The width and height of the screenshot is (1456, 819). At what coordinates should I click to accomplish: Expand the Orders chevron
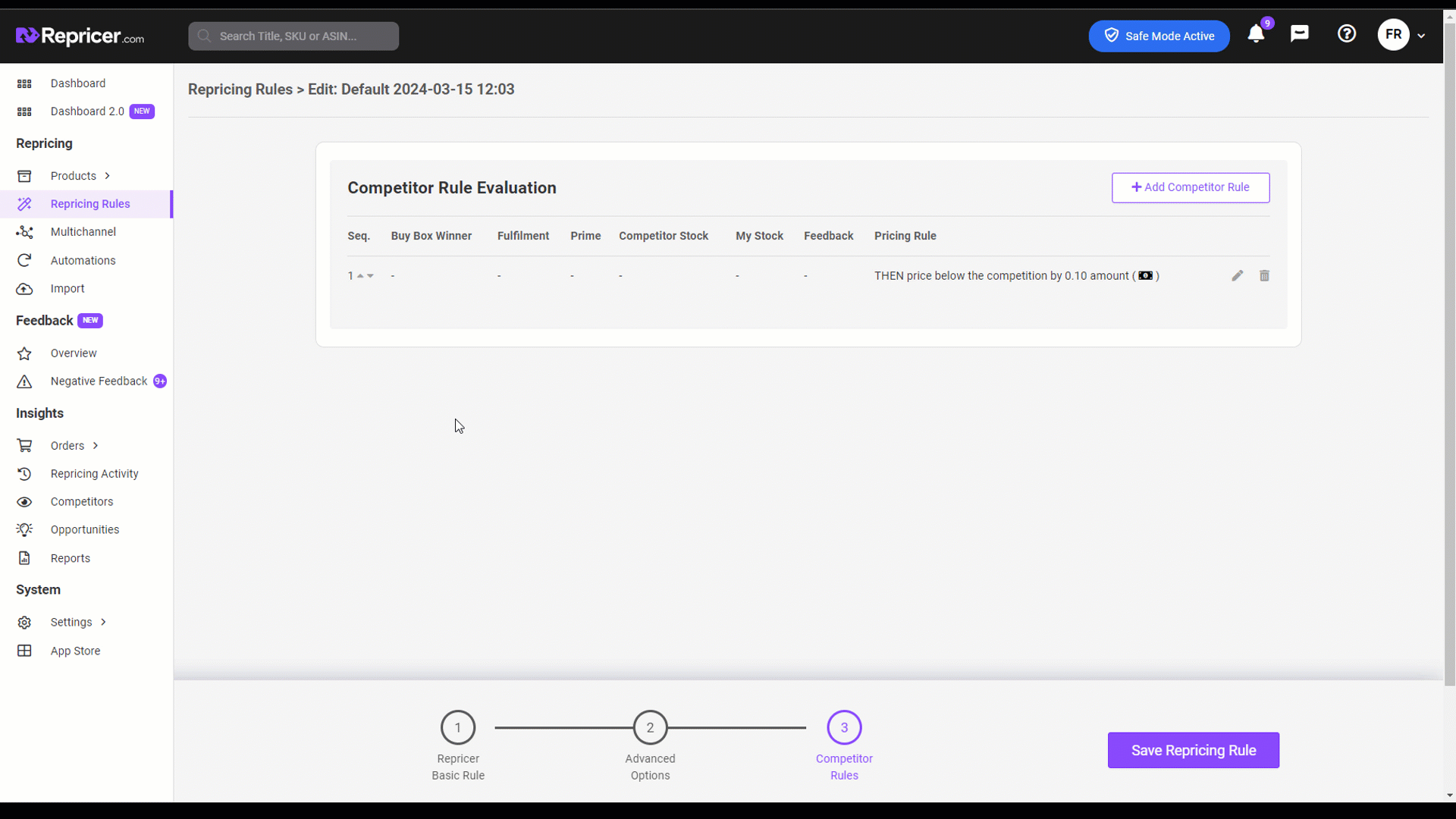point(96,446)
